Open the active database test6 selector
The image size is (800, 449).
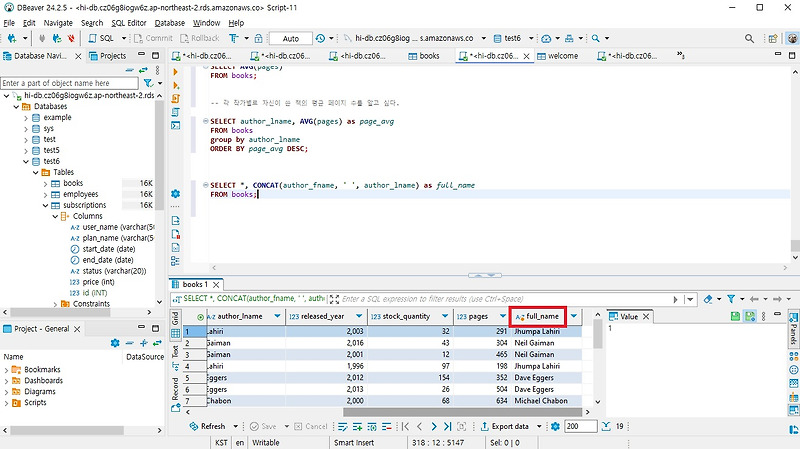[512, 38]
